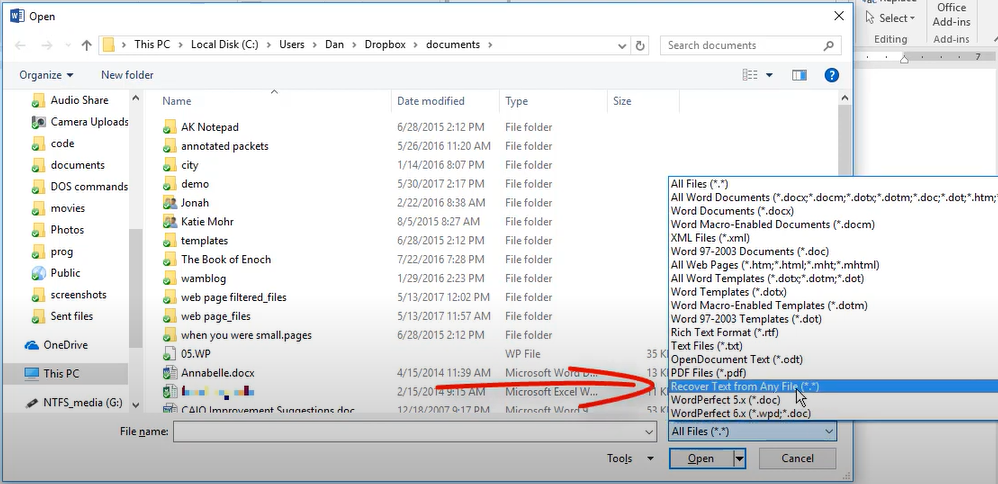Screen dimensions: 998x484
Task: Click the search magnifier icon
Action: (828, 45)
